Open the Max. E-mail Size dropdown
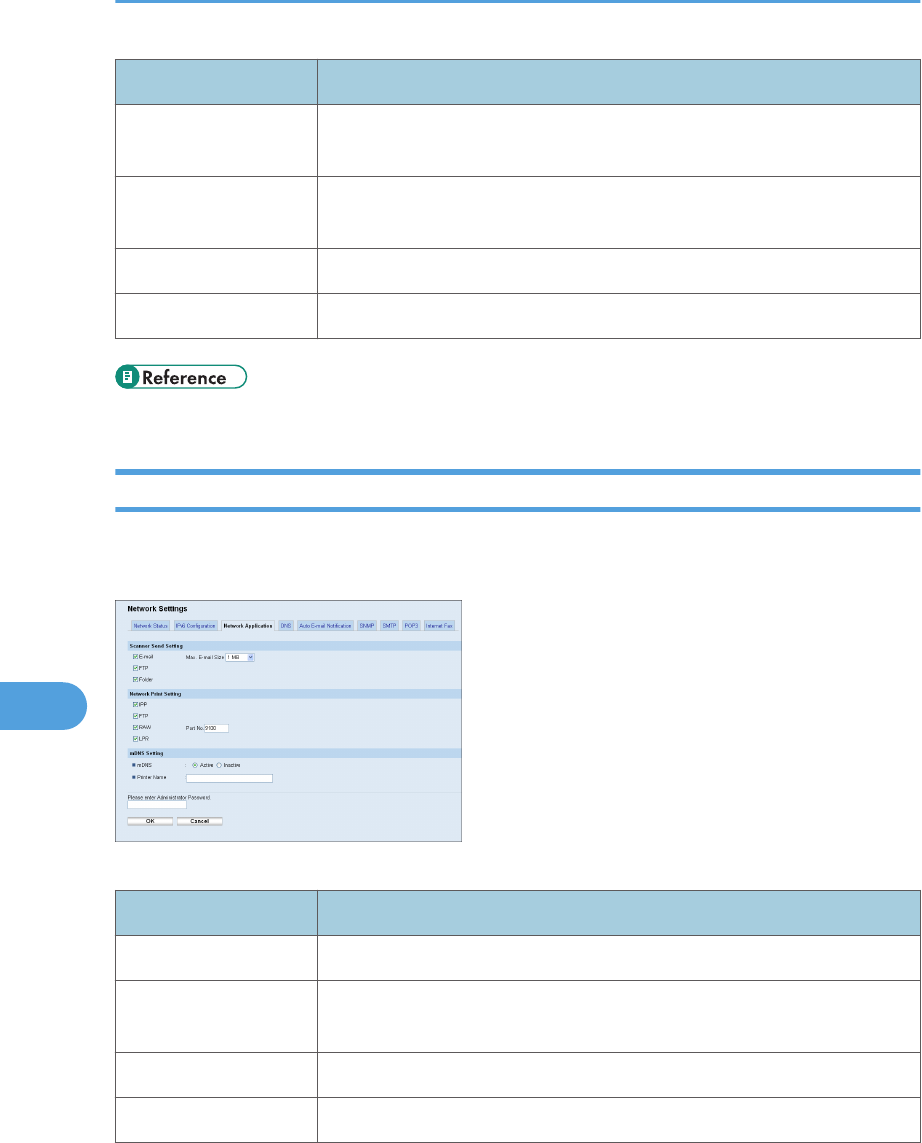Viewport: 922px width, 1143px height. click(240, 658)
